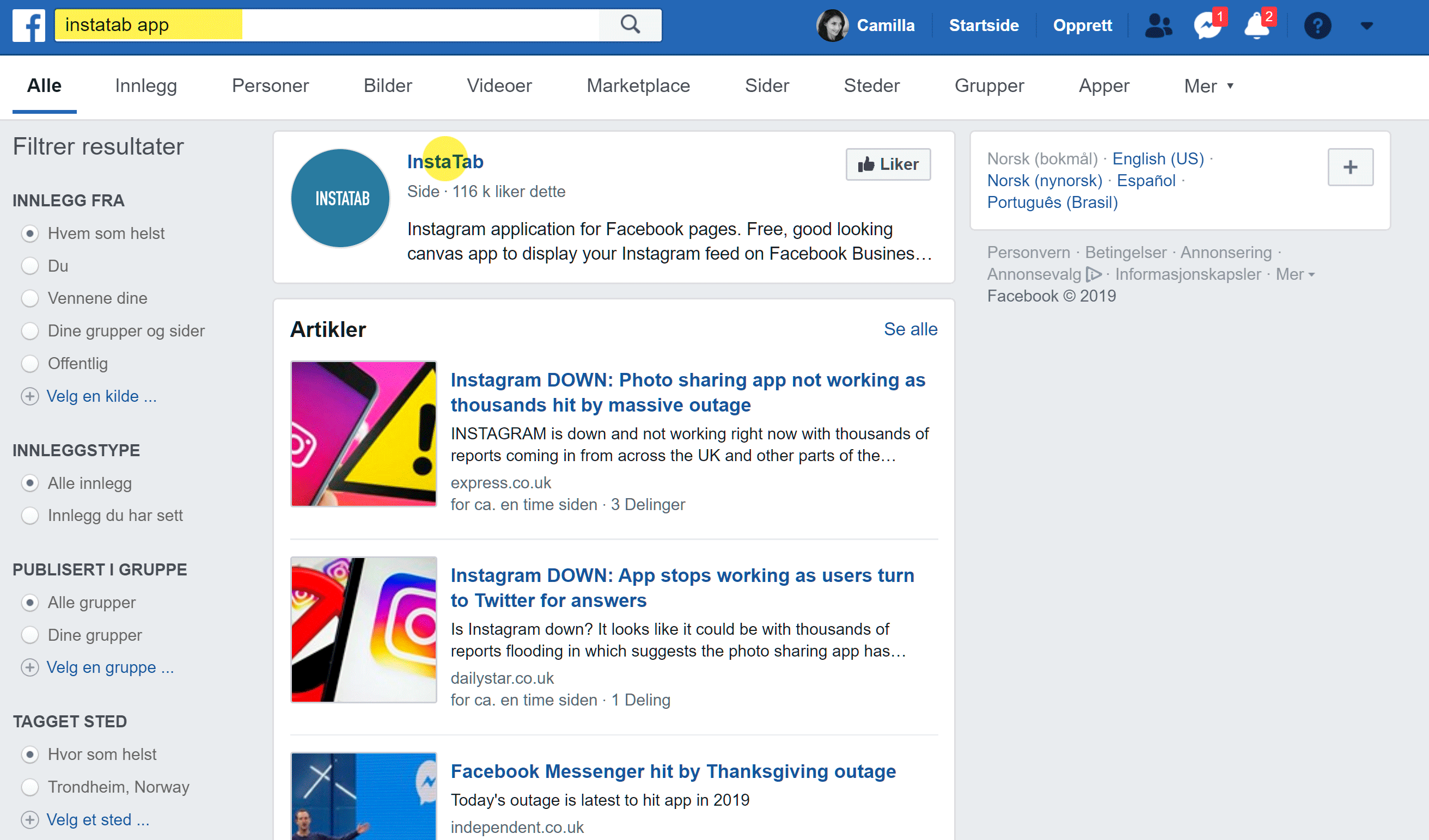Select Innlegg du har sett option
Image resolution: width=1429 pixels, height=840 pixels.
tap(29, 516)
